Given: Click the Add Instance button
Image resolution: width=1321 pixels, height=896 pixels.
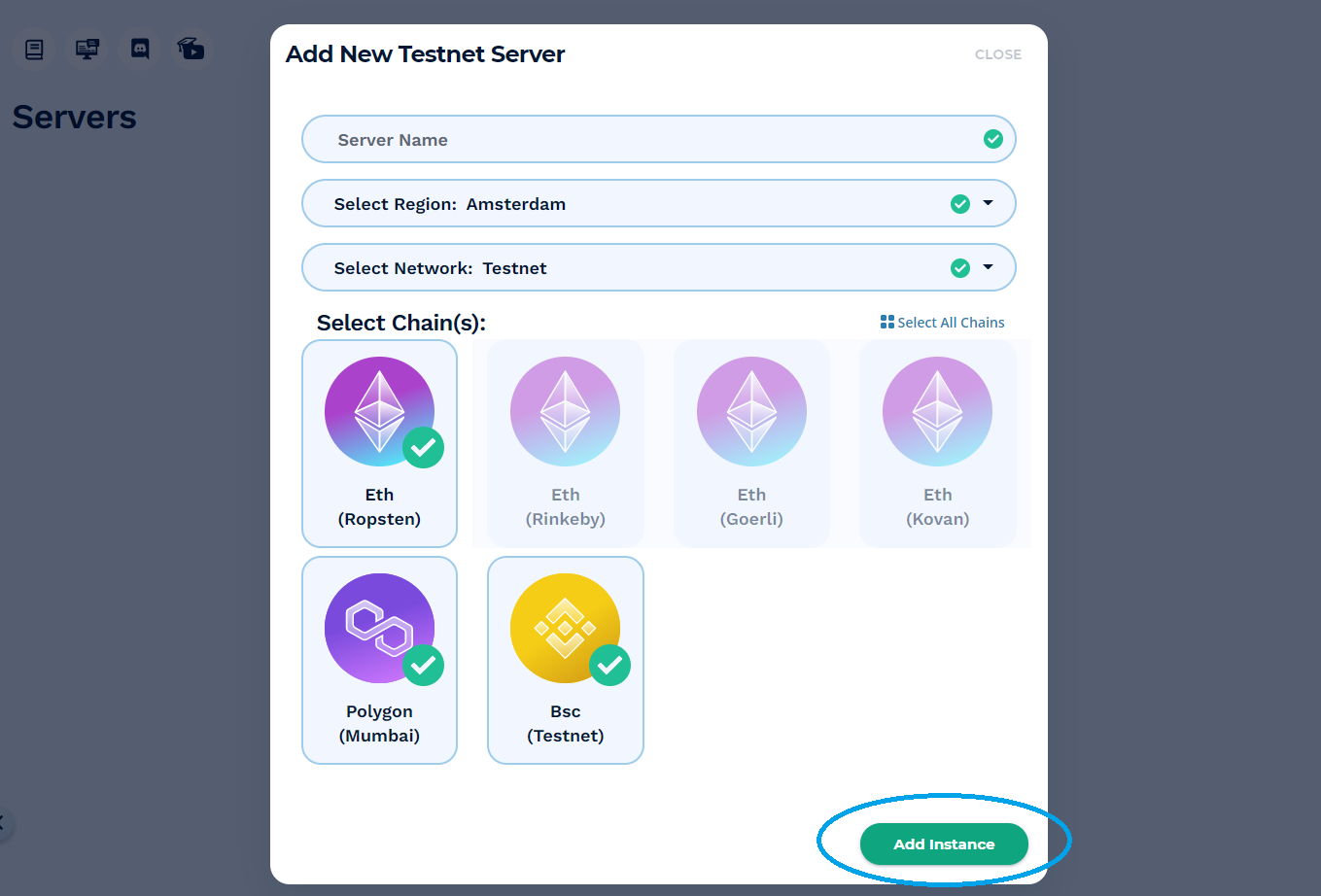Looking at the screenshot, I should [944, 844].
